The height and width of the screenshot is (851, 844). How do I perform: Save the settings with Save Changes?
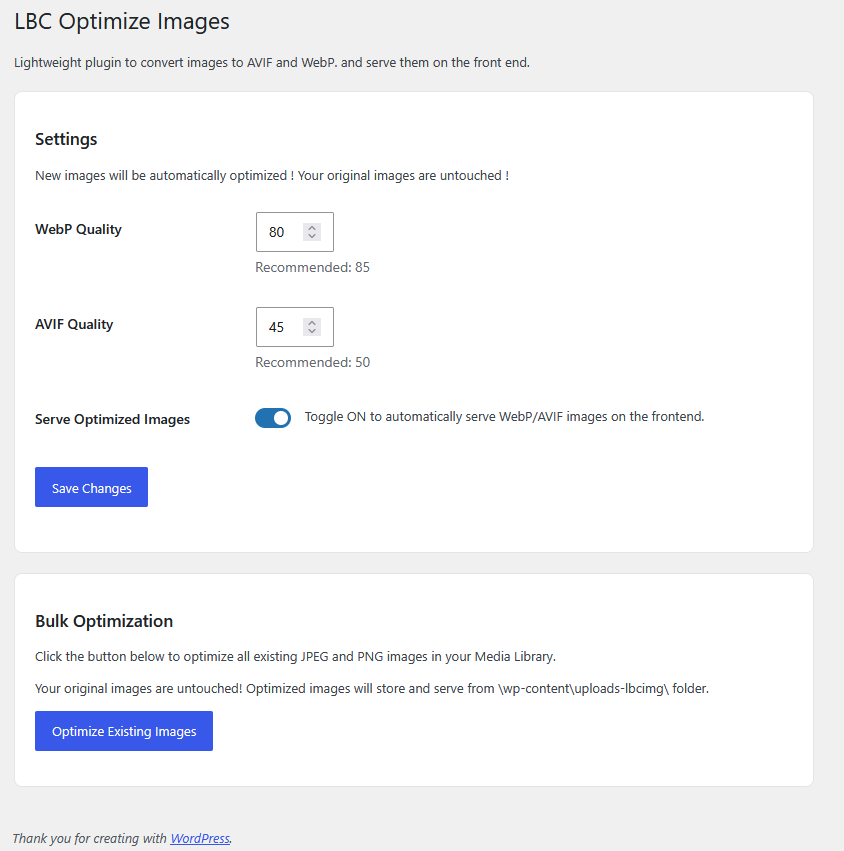pos(91,487)
